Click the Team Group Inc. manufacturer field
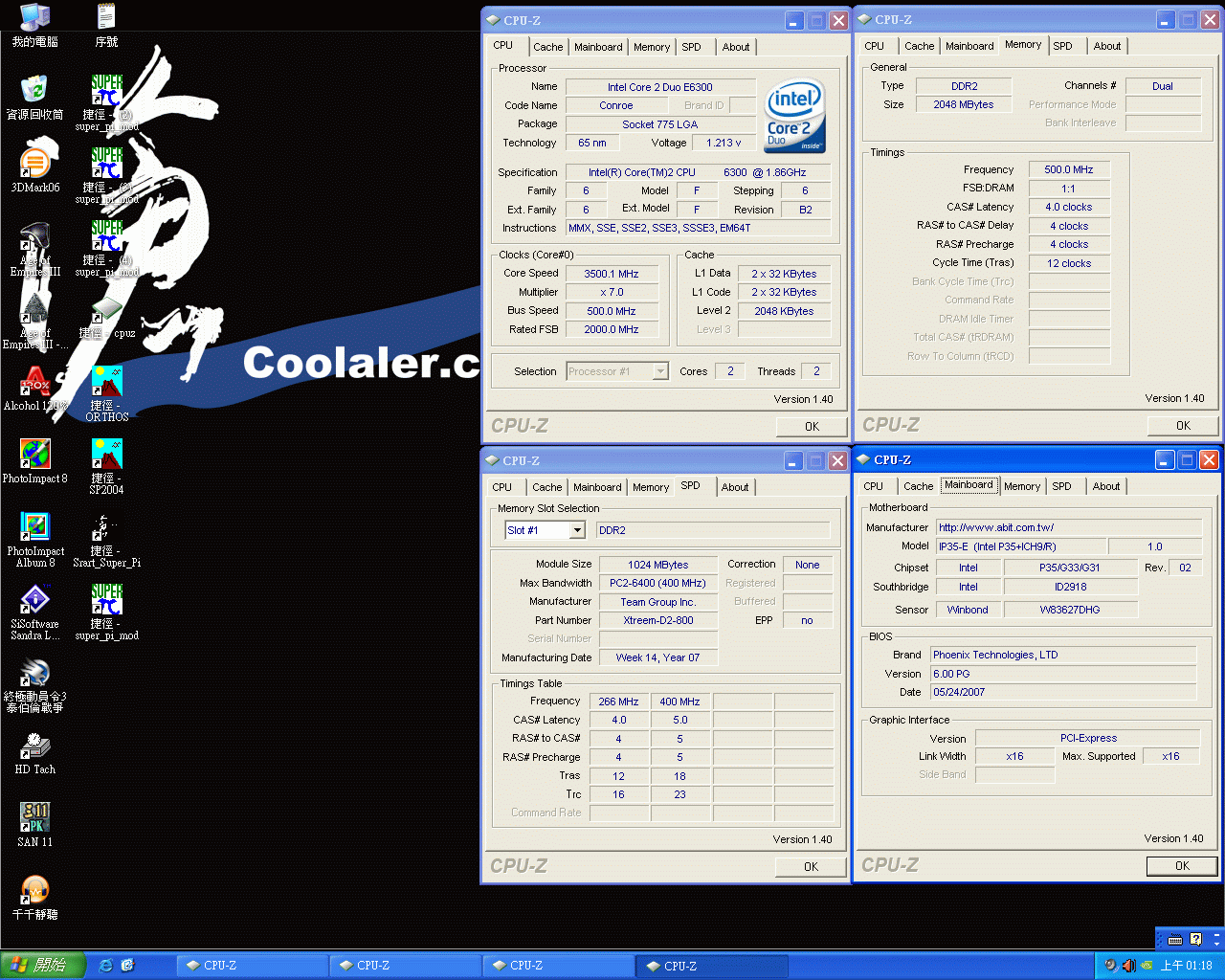 [x=658, y=602]
